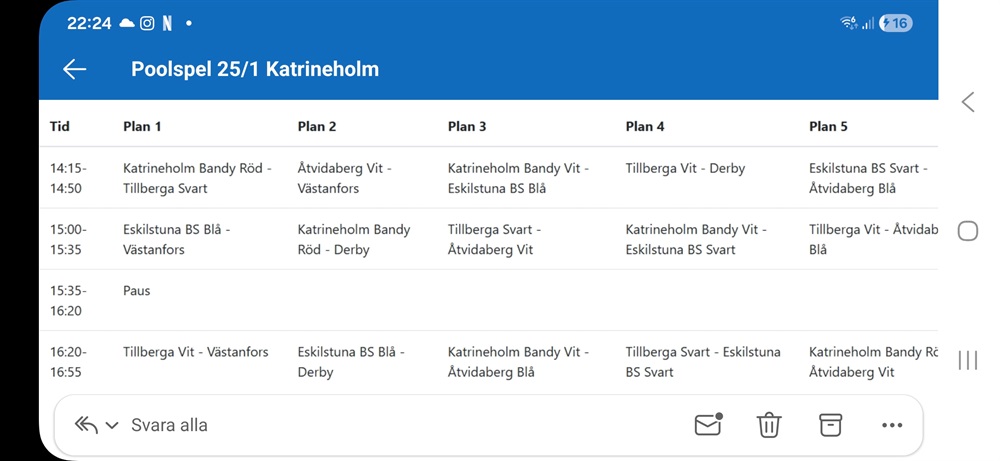Image resolution: width=1000 pixels, height=461 pixels.
Task: Tap the Tillberga Vit - Derby match cell
Action: 685,169
